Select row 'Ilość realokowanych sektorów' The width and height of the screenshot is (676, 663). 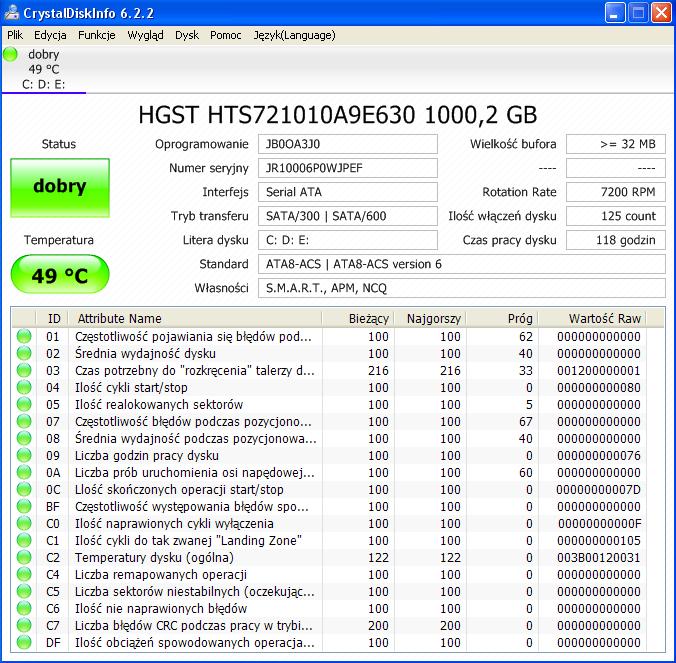329,404
